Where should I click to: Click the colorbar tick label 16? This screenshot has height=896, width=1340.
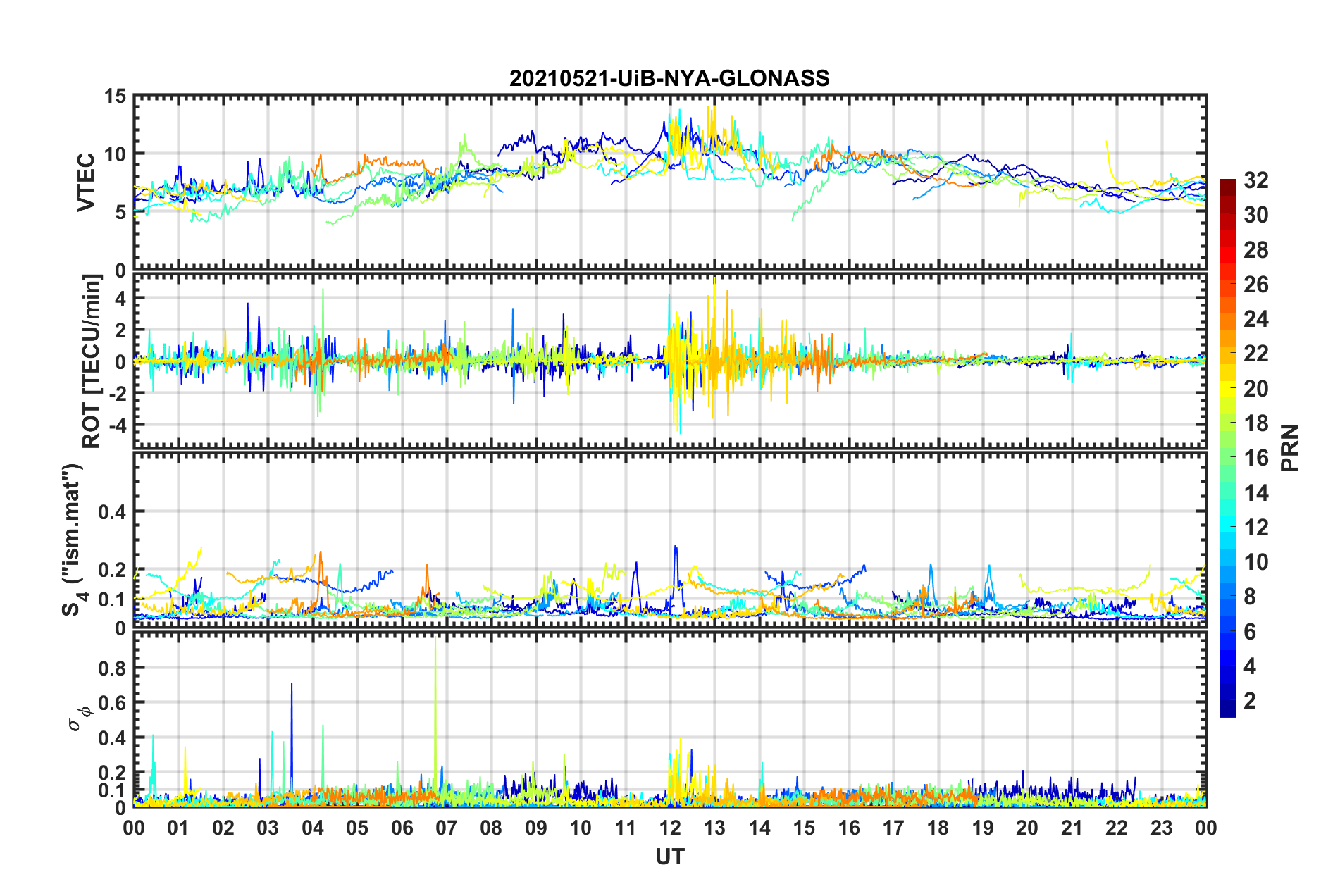point(1255,458)
